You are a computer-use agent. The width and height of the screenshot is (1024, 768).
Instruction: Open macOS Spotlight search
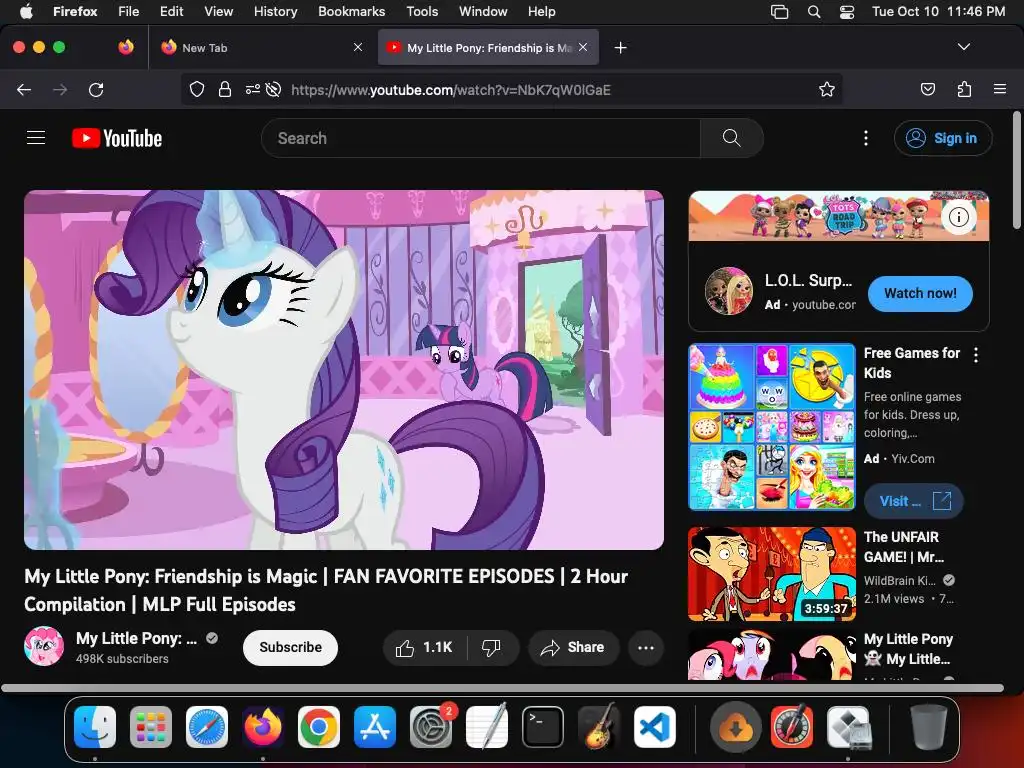814,12
